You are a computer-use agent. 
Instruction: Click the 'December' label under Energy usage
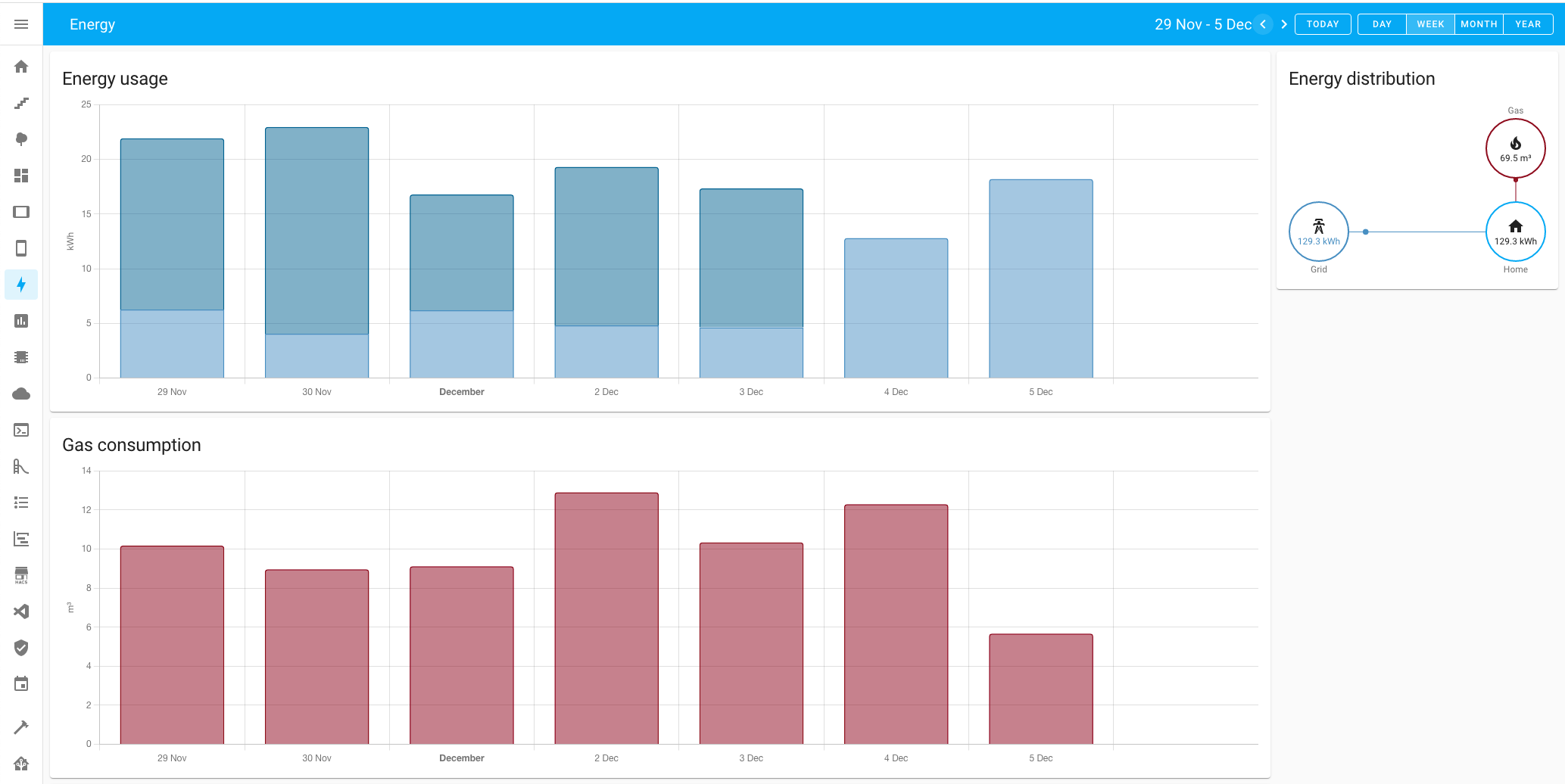[x=462, y=392]
